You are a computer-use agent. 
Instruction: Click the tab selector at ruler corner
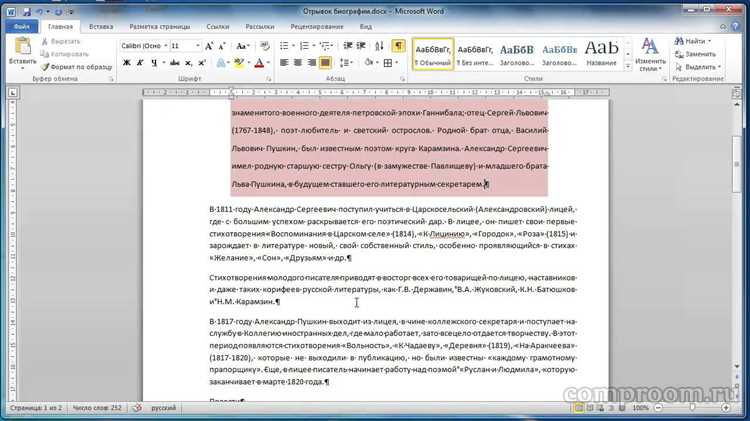(x=12, y=92)
